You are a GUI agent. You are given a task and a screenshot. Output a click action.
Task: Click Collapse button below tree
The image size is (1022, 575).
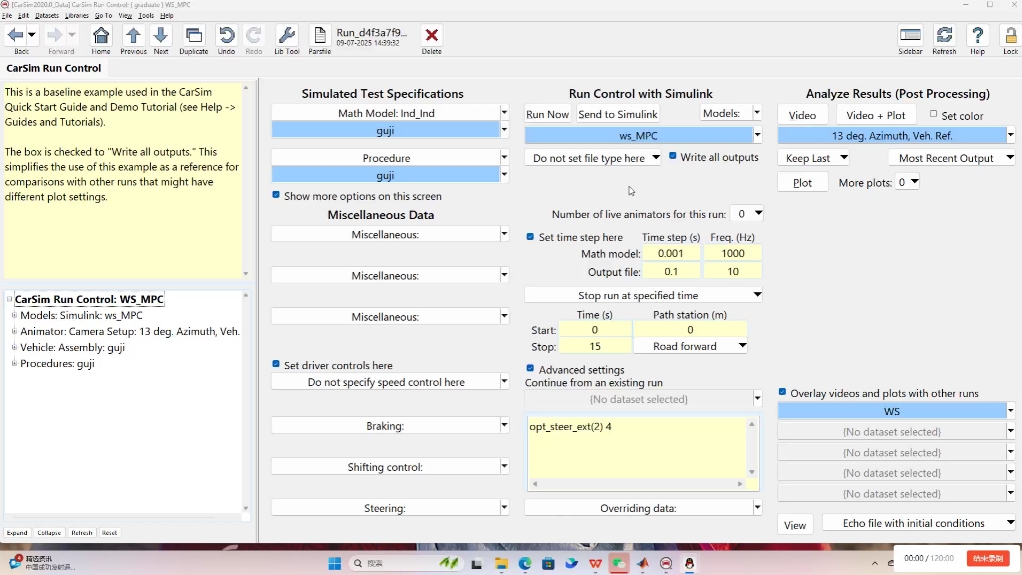[49, 533]
